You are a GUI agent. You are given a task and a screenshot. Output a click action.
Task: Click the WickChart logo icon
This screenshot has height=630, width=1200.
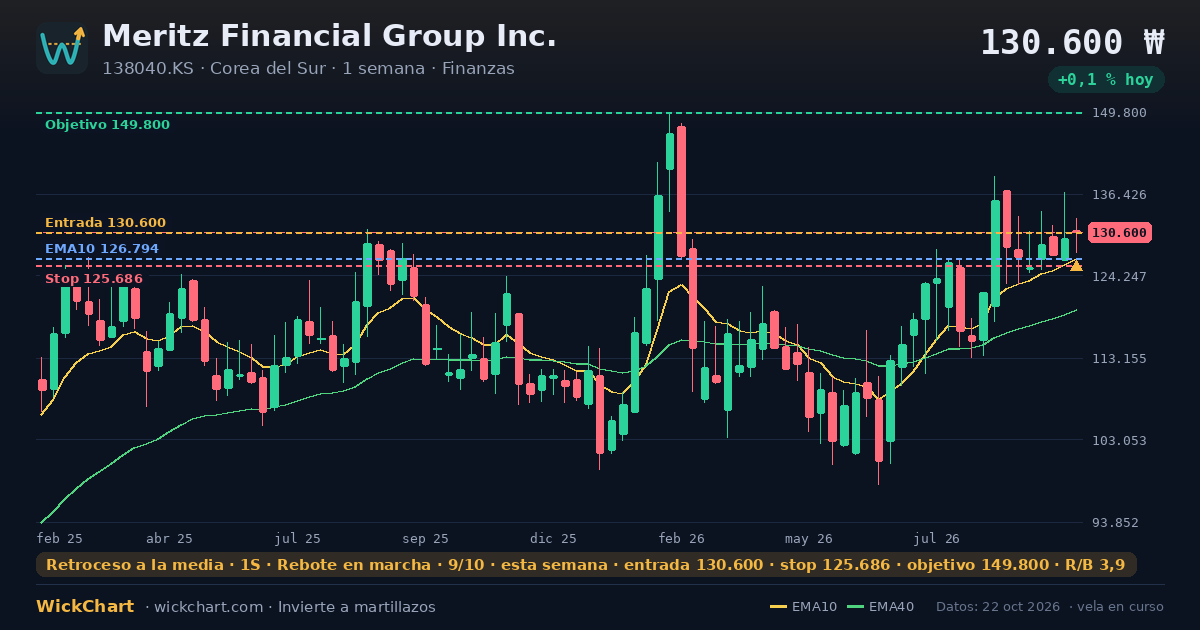pos(62,48)
